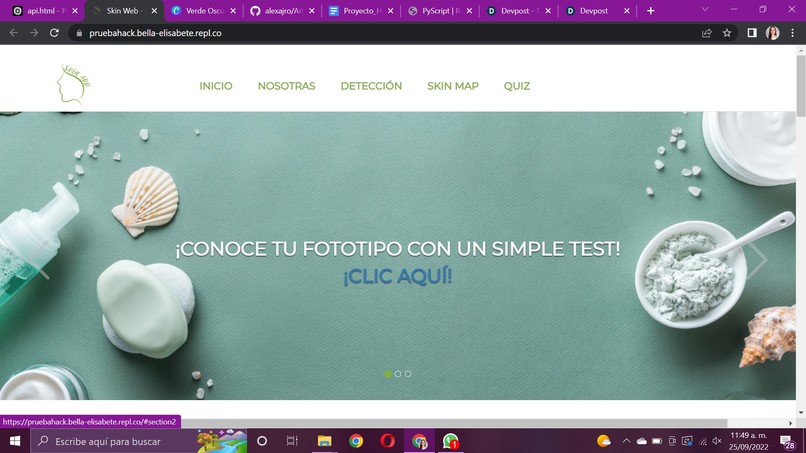Close the PyScript tab
The image size is (806, 453).
[469, 11]
